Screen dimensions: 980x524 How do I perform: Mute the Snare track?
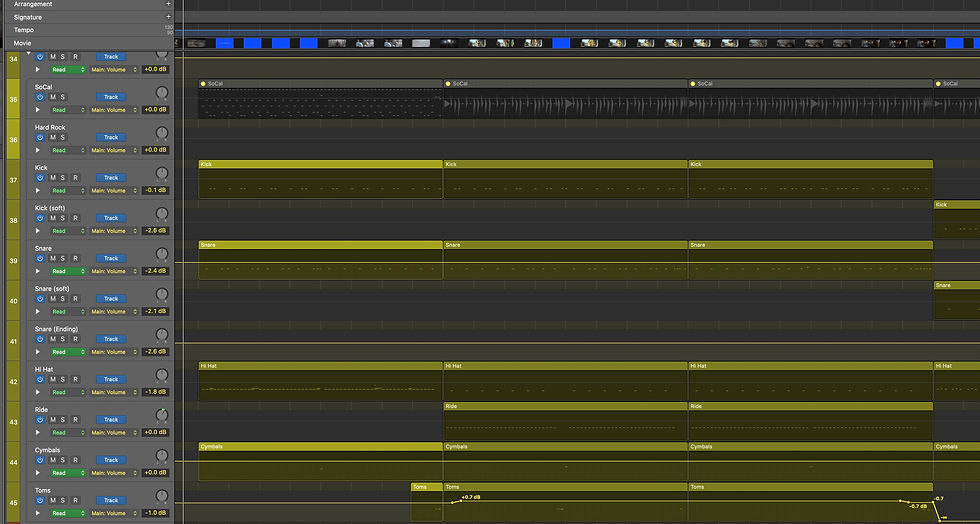point(52,258)
